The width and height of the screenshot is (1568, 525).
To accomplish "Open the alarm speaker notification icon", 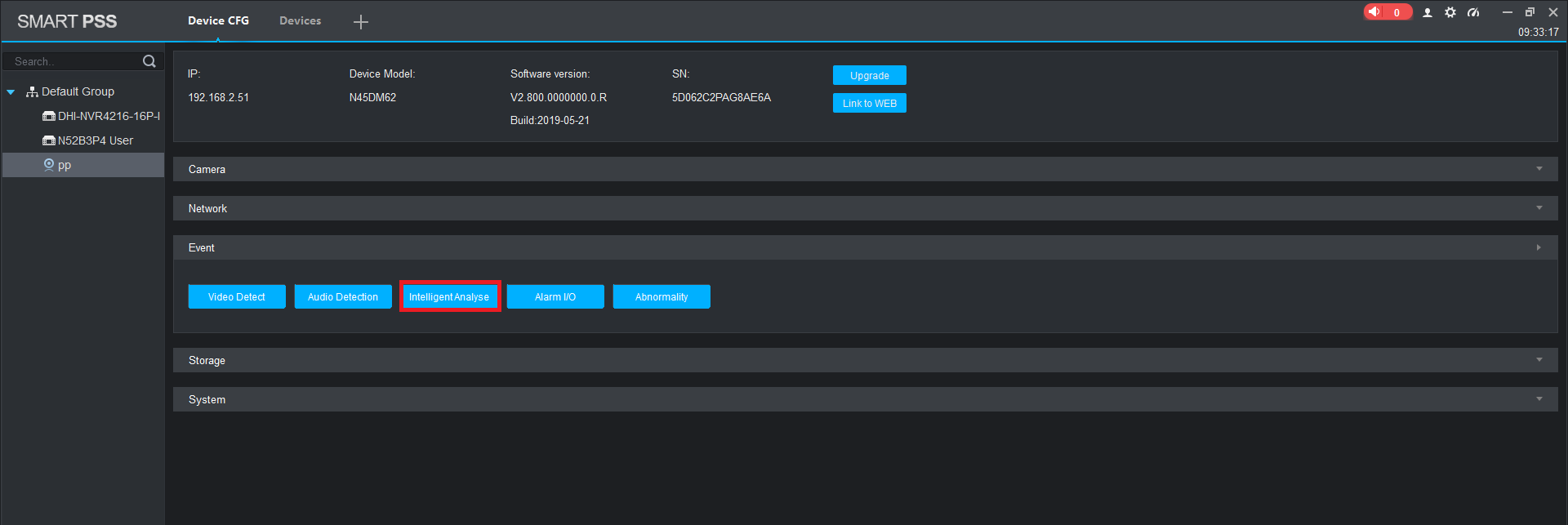I will click(1374, 12).
